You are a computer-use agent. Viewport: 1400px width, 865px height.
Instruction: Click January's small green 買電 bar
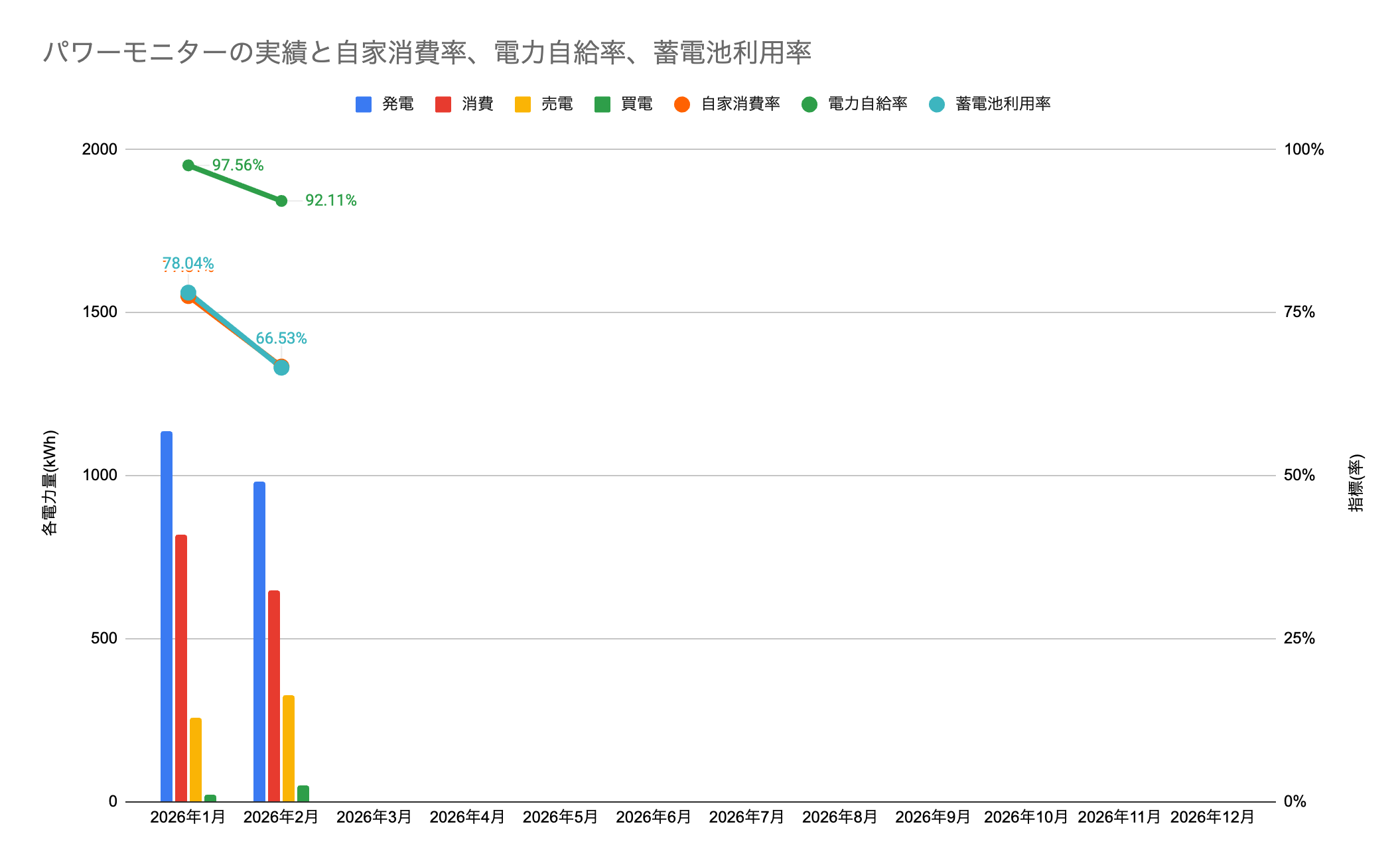(x=210, y=798)
